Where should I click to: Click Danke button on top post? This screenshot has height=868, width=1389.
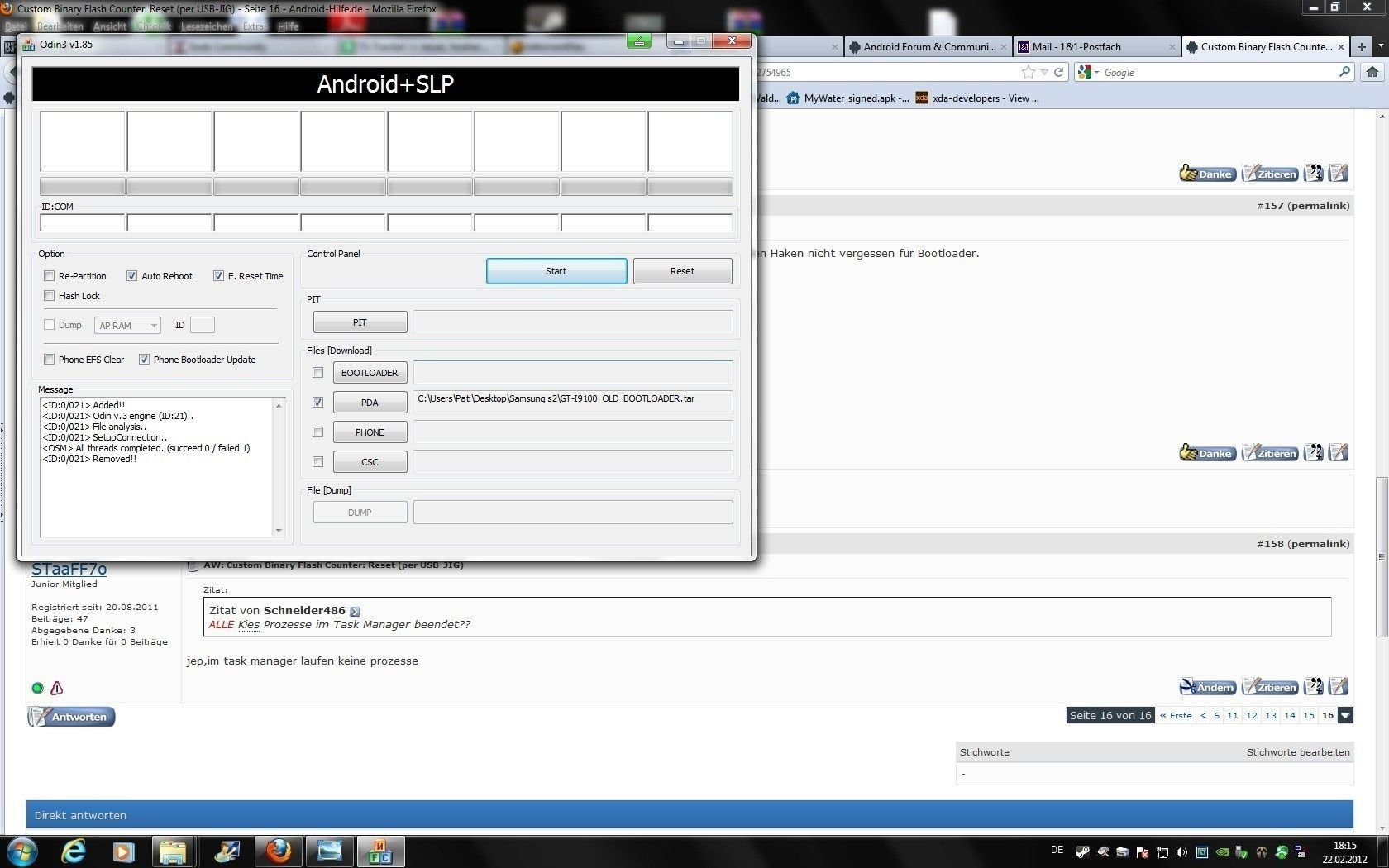tap(1207, 174)
